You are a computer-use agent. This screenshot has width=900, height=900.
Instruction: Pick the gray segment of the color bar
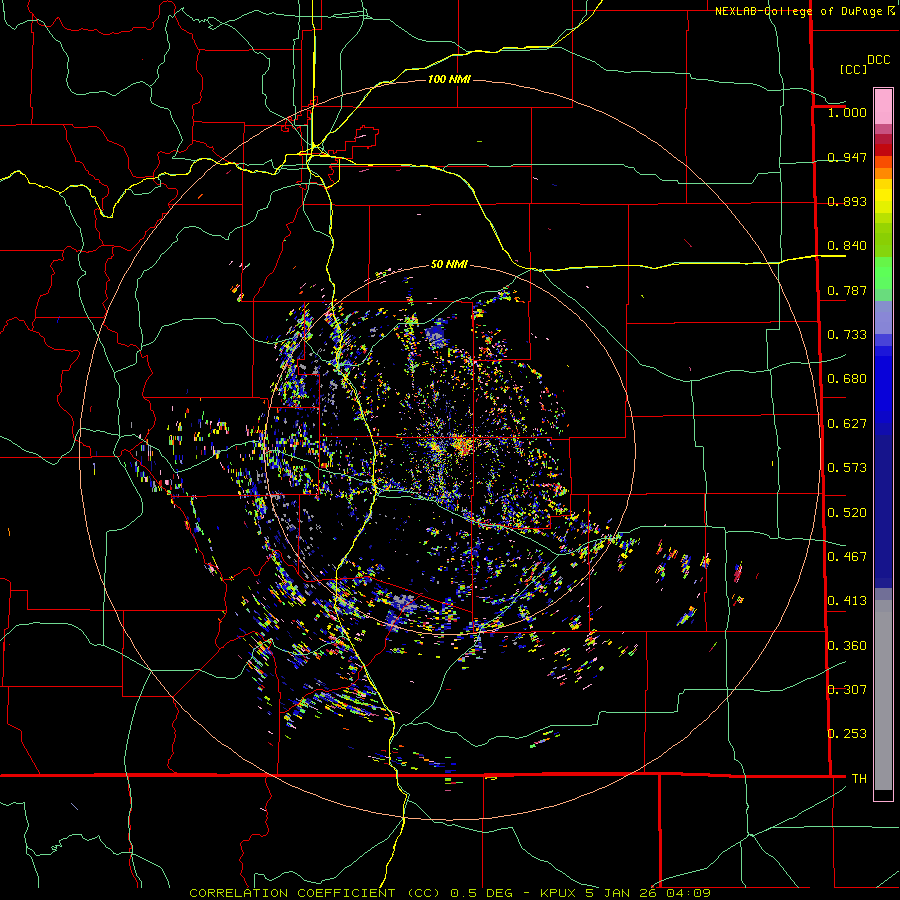[883, 695]
